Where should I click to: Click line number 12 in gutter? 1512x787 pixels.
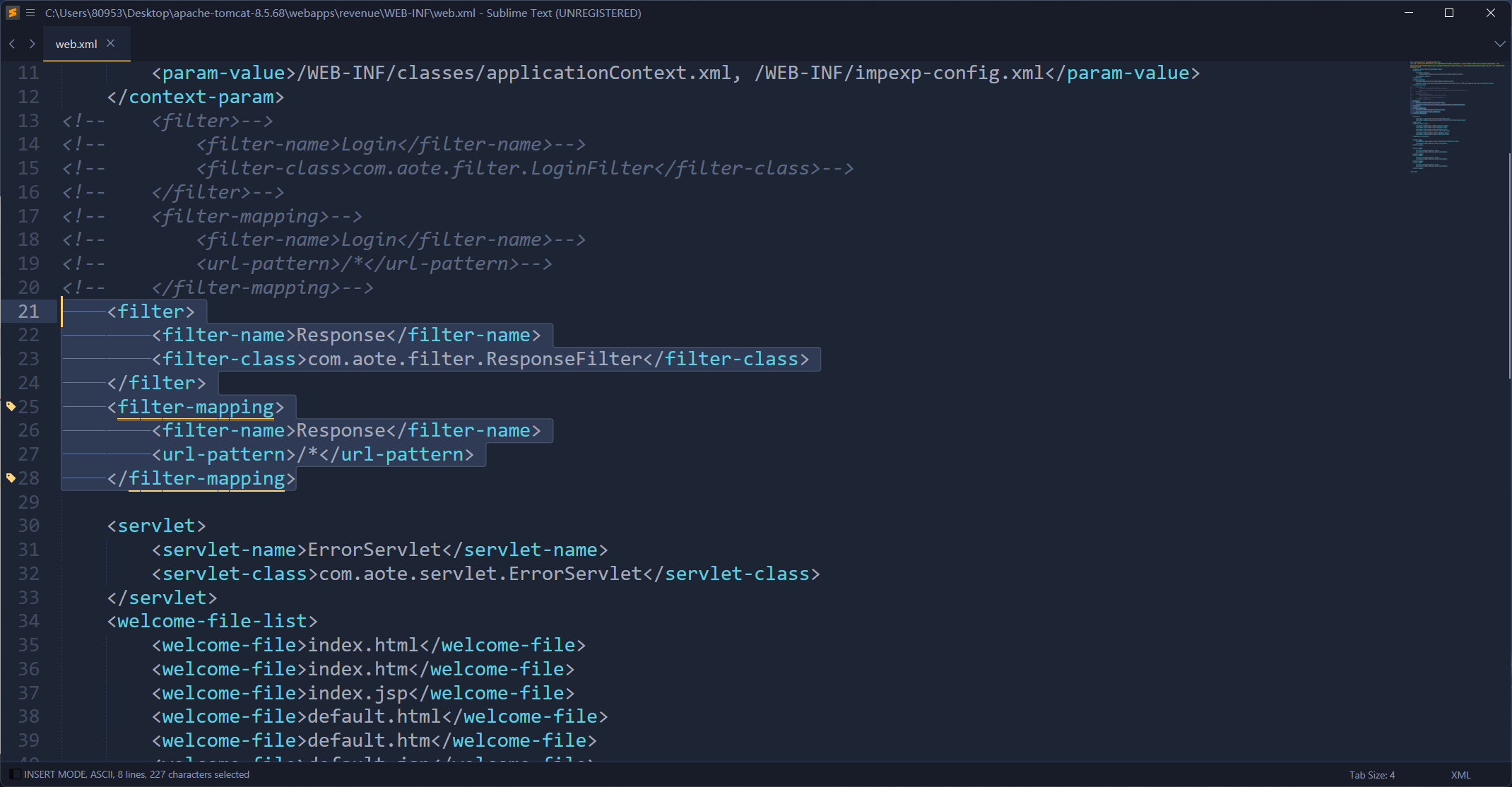point(28,97)
